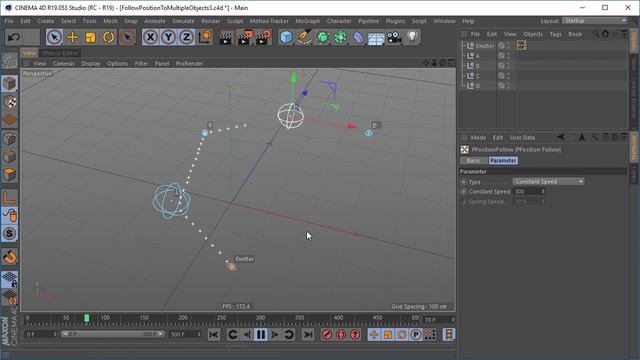Click the Constant Speed value field
Screen dimensions: 640x360
pyautogui.click(x=526, y=191)
